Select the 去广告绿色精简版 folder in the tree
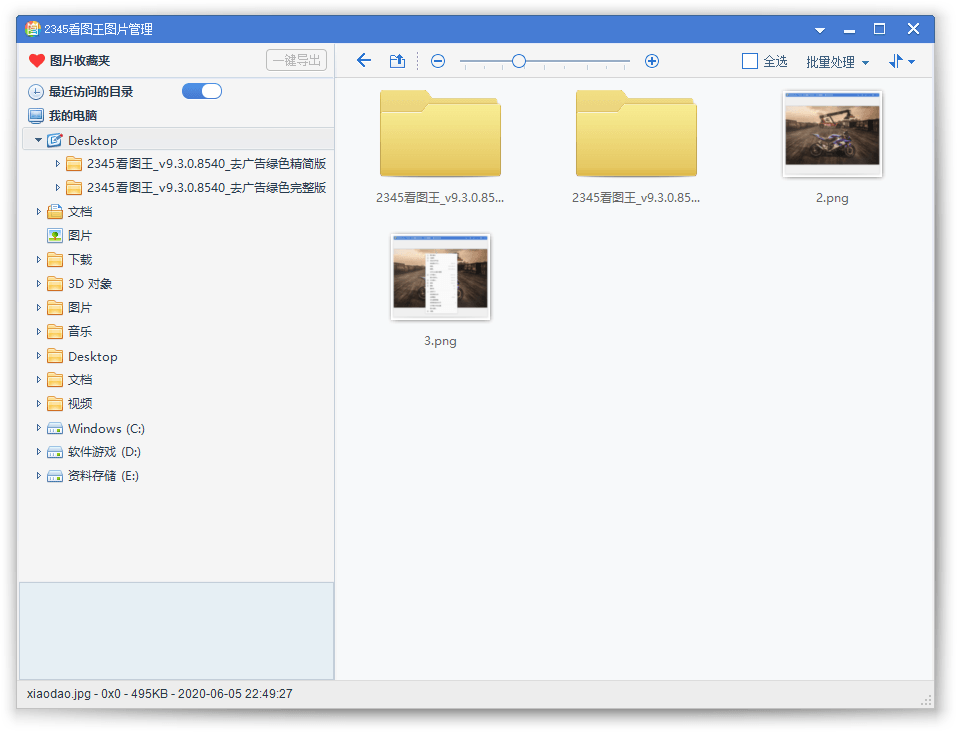 click(206, 164)
